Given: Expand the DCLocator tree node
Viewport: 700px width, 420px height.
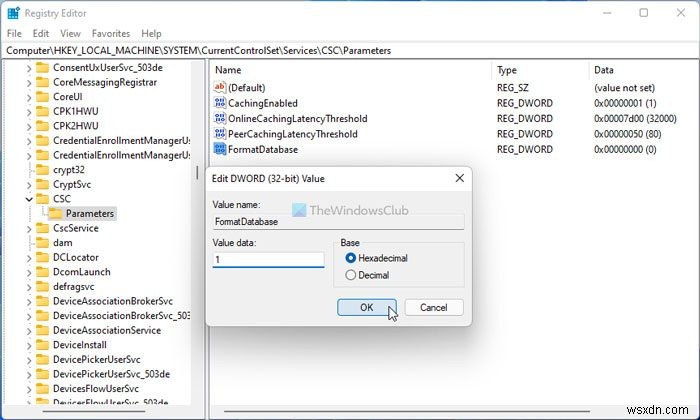Looking at the screenshot, I should point(29,258).
